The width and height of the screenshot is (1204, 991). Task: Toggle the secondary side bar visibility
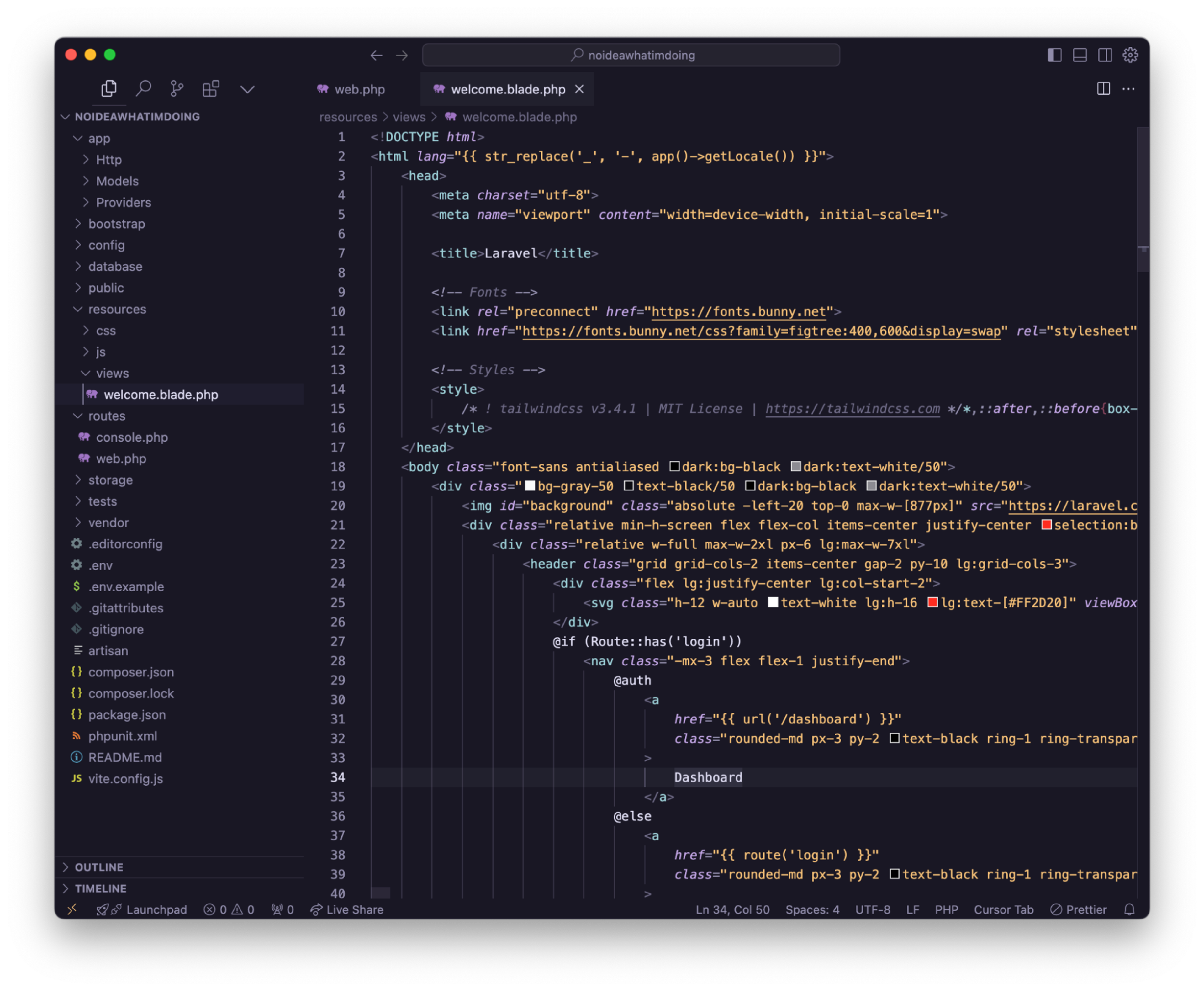[1105, 55]
